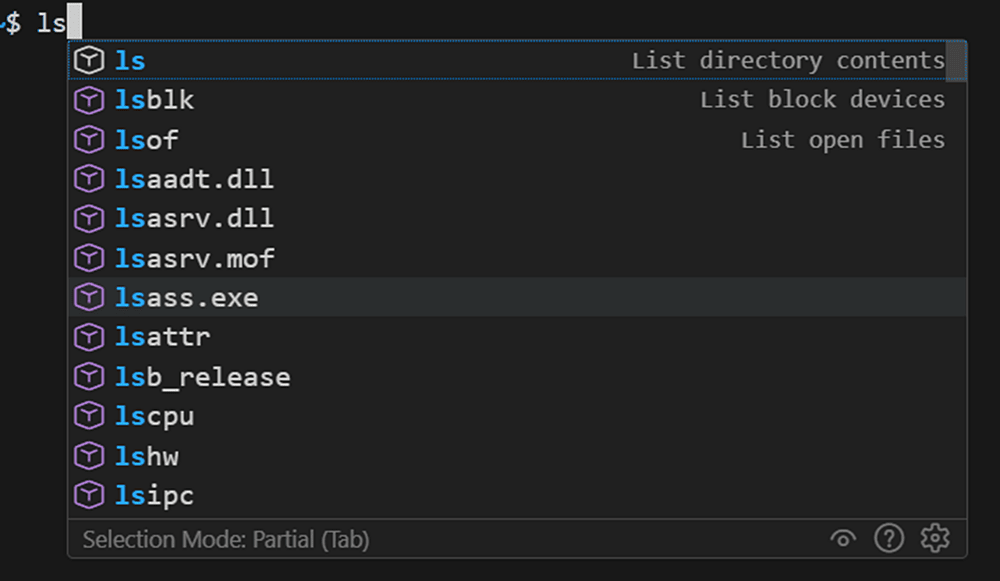Open the settings gear in the suggestion footer

click(934, 539)
